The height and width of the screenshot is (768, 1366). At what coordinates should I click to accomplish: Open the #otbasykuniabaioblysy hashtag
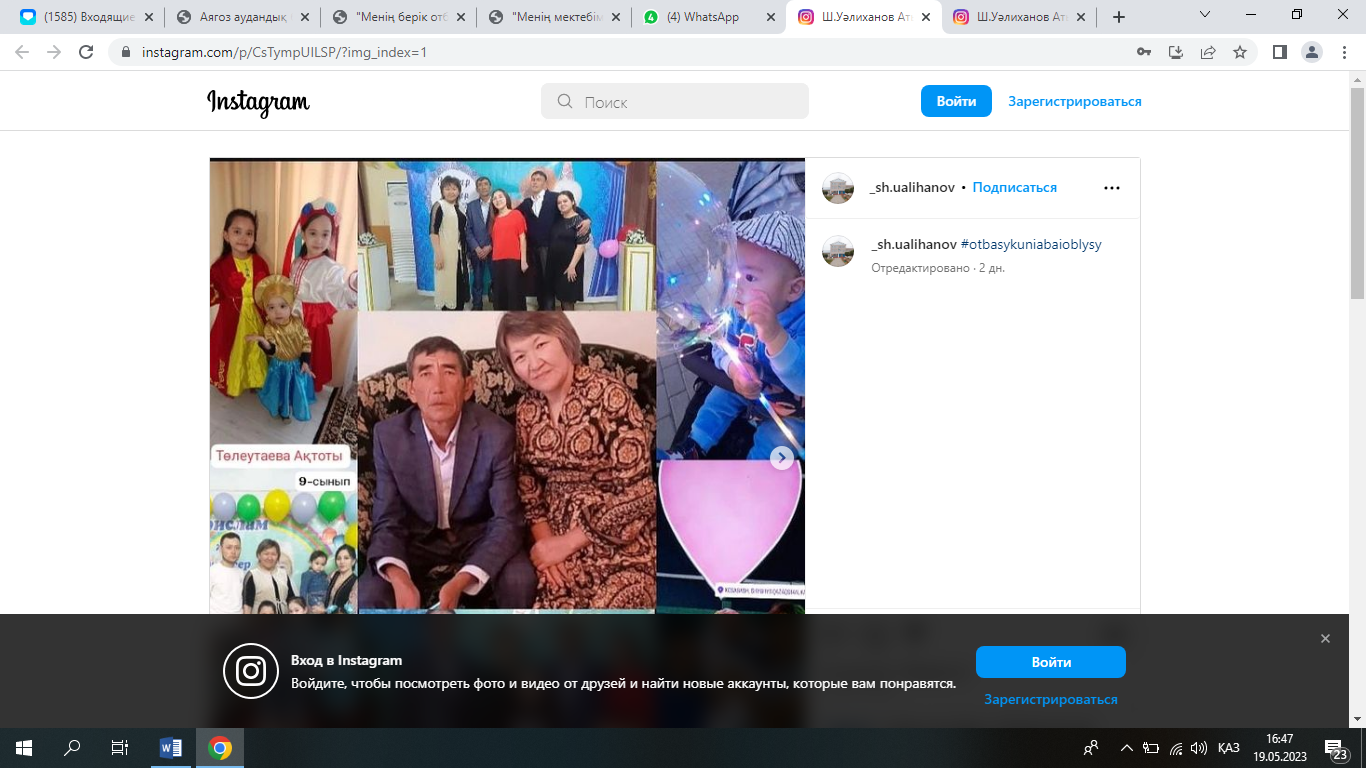(x=1031, y=244)
